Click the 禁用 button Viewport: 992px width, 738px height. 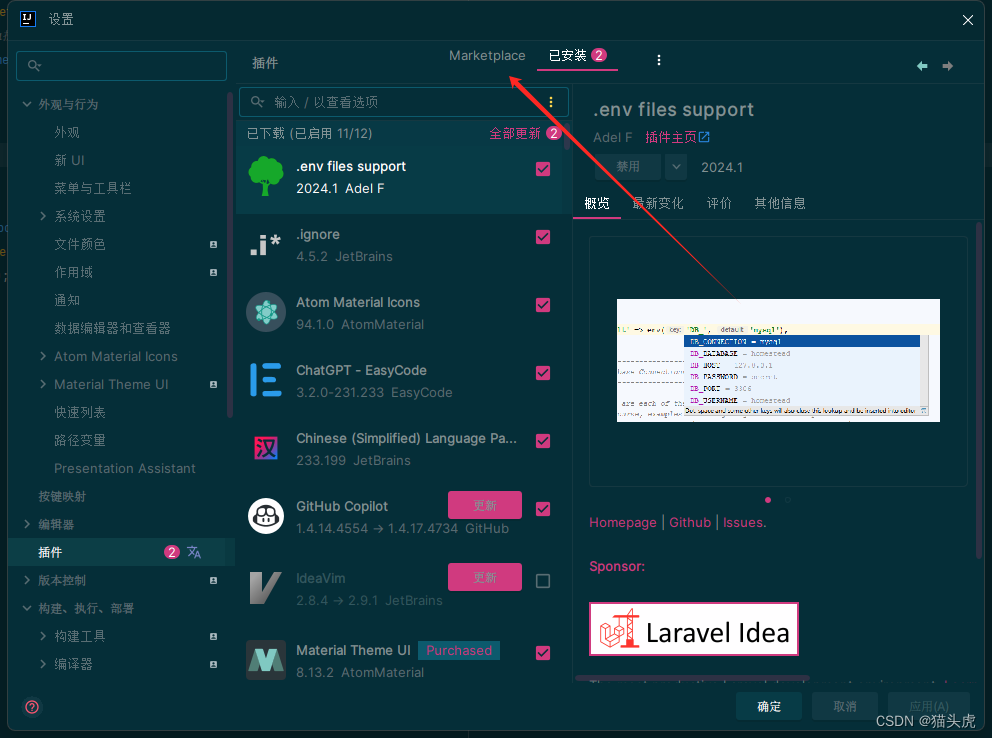click(628, 167)
